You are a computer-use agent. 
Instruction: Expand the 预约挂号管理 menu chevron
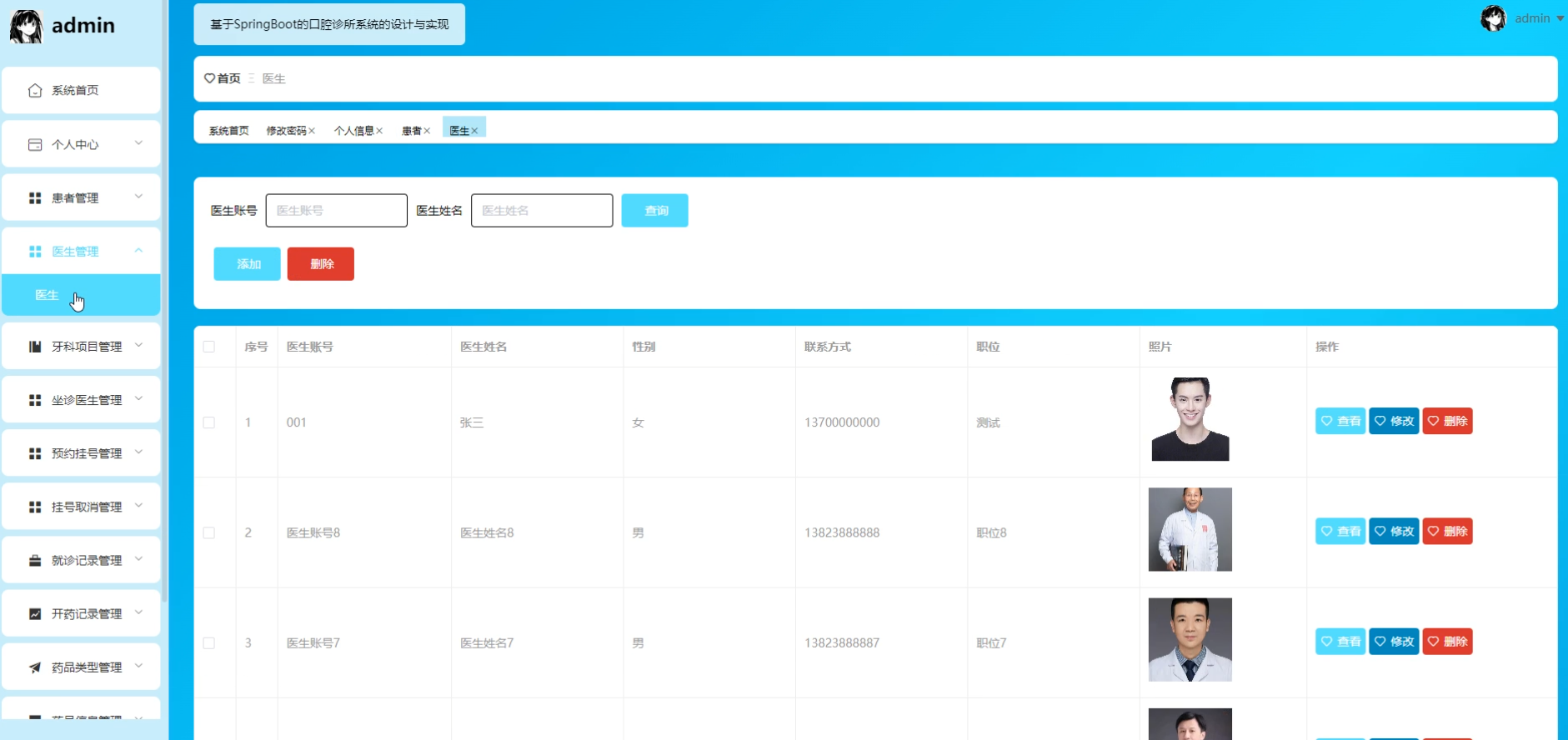coord(138,452)
